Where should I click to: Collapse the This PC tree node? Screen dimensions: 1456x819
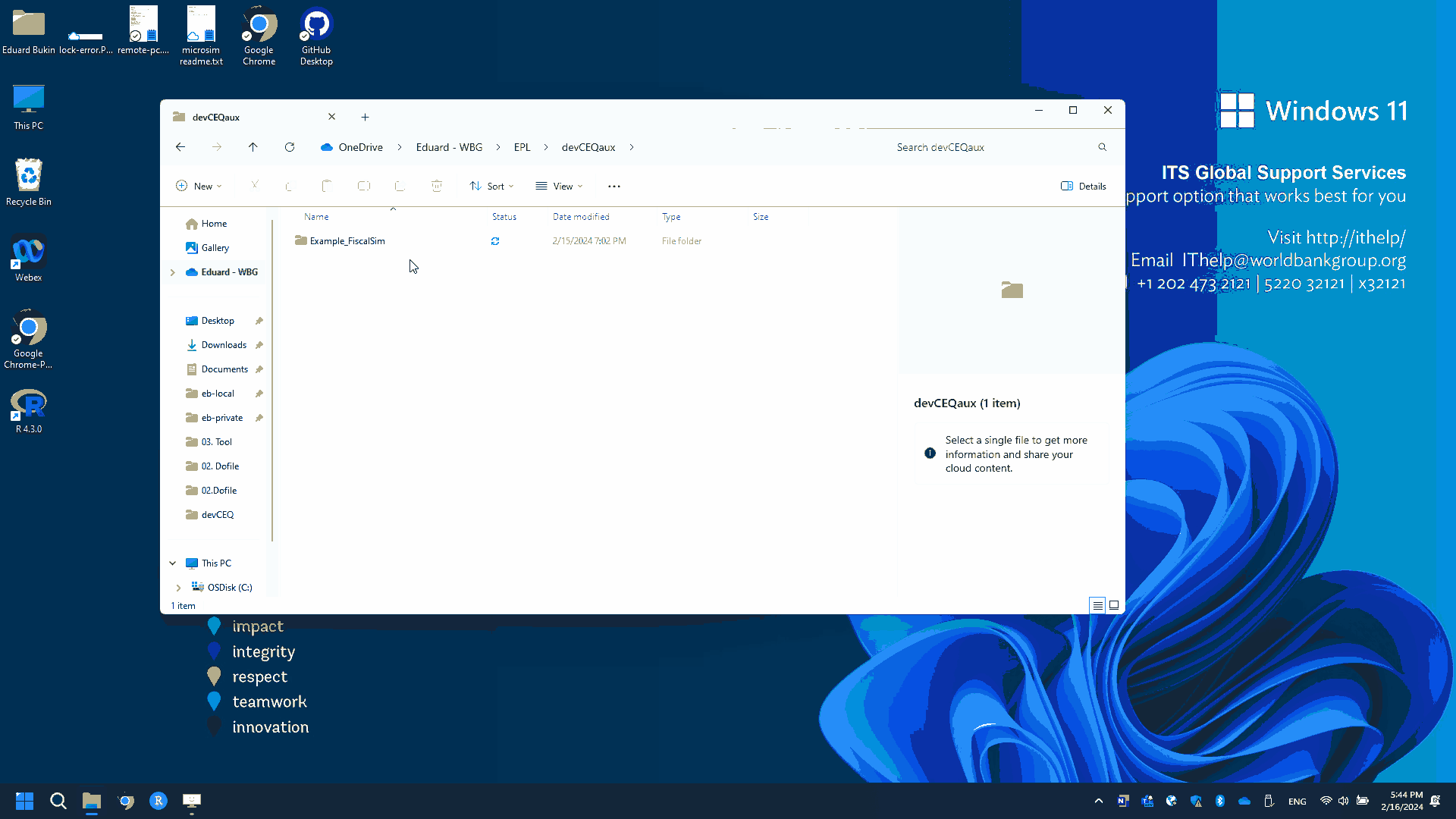tap(173, 563)
